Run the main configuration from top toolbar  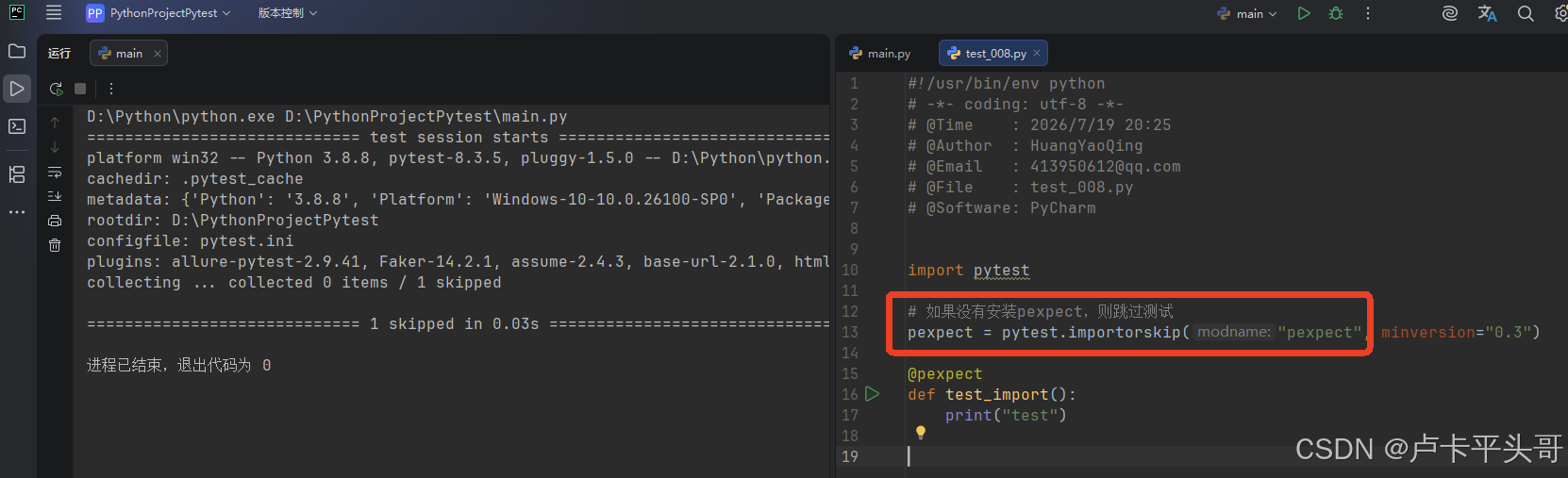[1304, 13]
